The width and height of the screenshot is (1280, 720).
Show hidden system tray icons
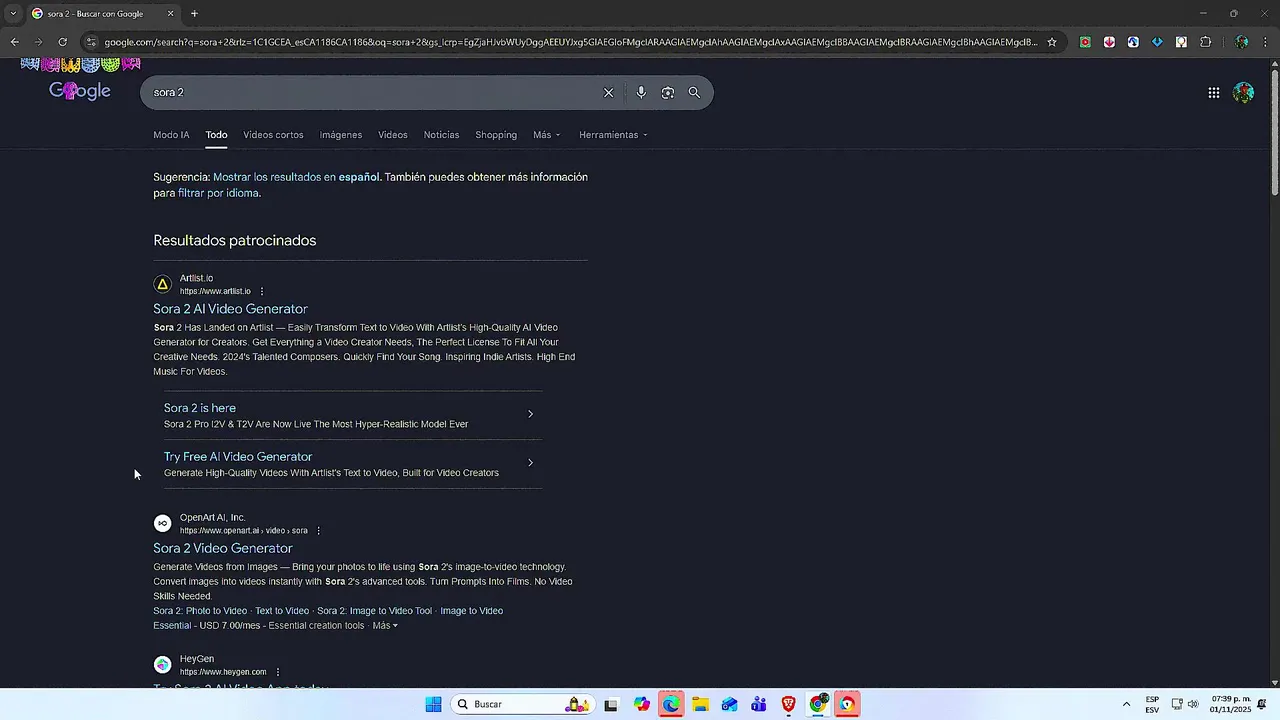[1126, 704]
